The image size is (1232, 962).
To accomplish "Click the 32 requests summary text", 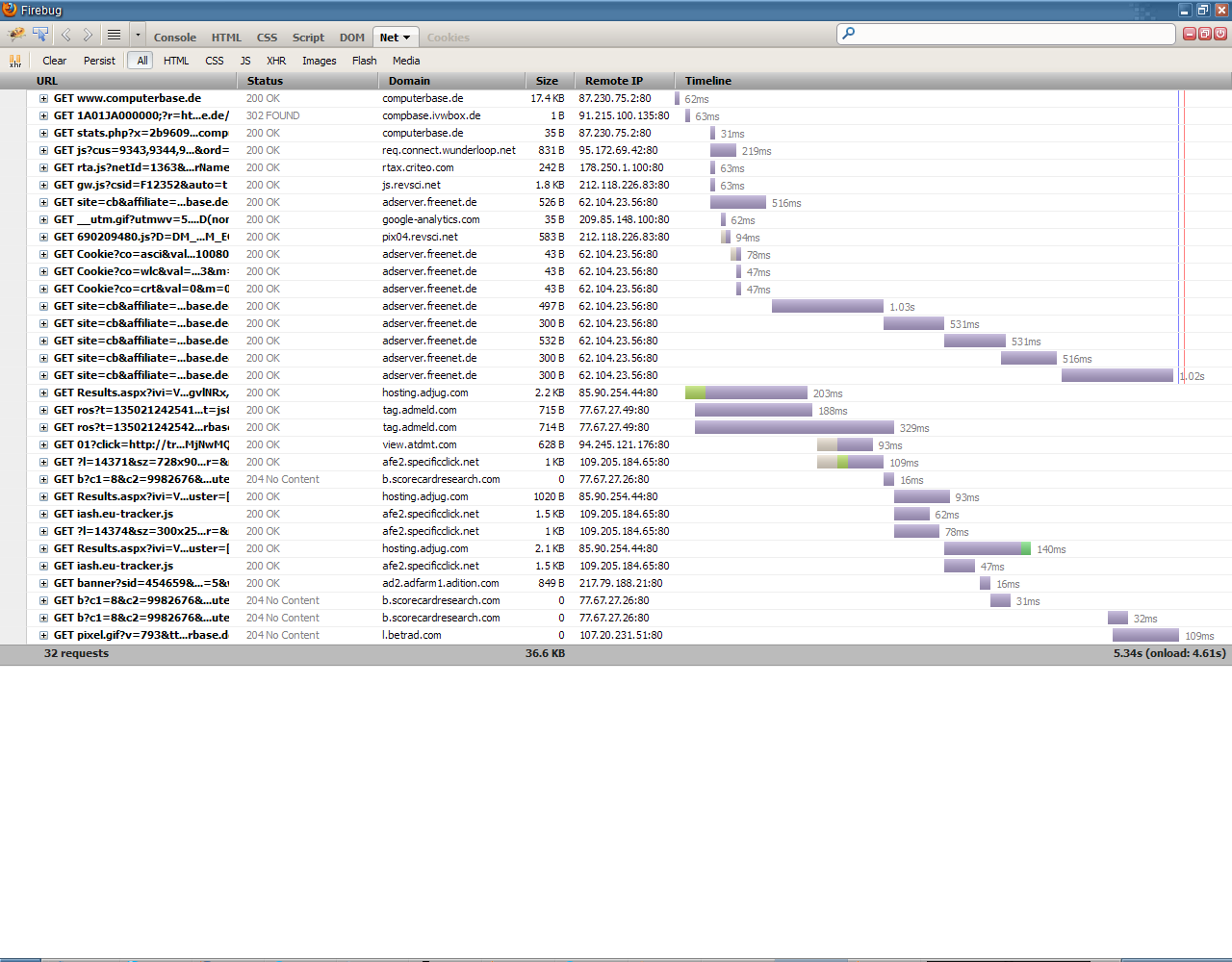I will click(76, 653).
